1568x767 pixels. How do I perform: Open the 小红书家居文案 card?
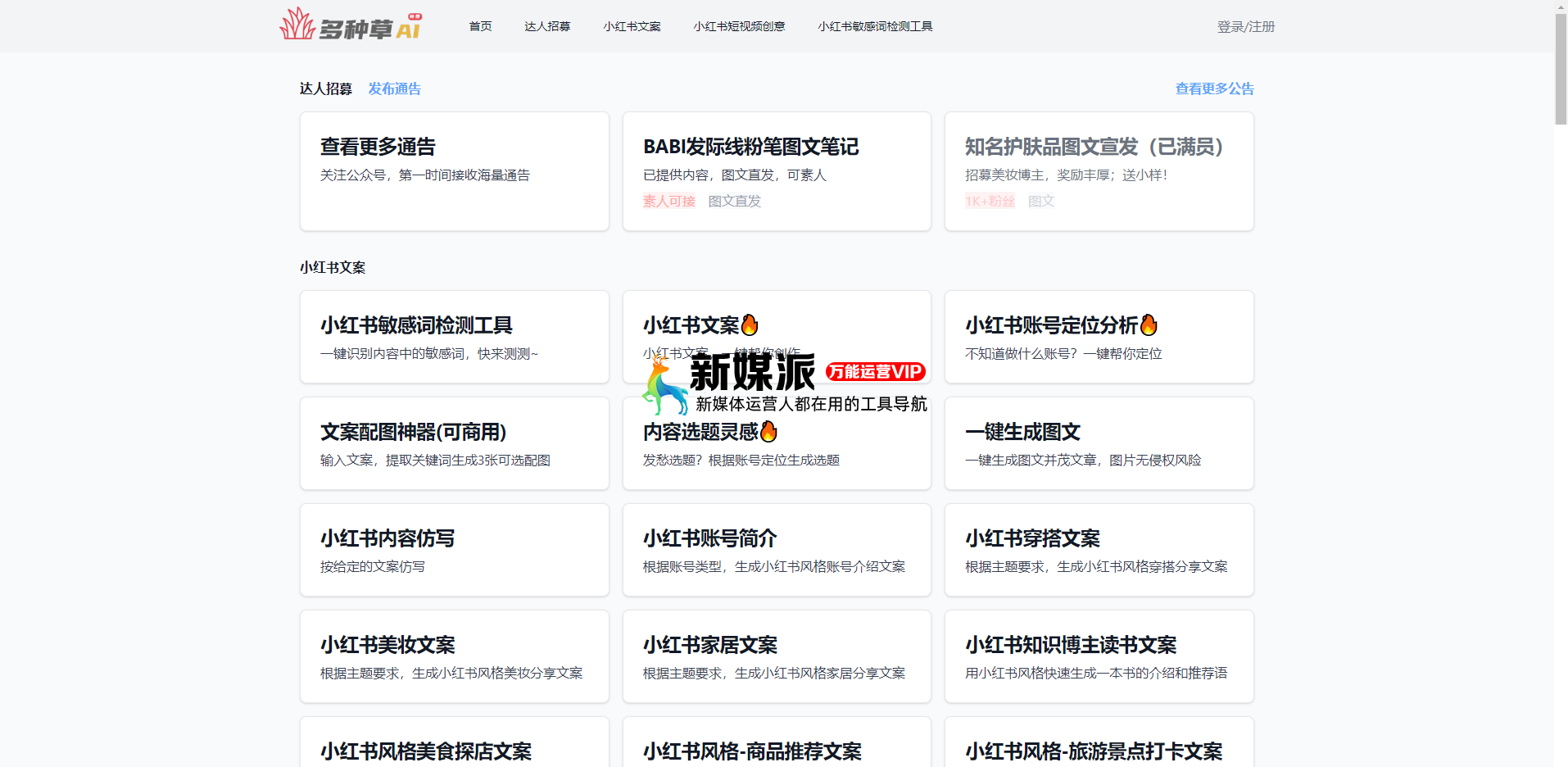coord(777,656)
